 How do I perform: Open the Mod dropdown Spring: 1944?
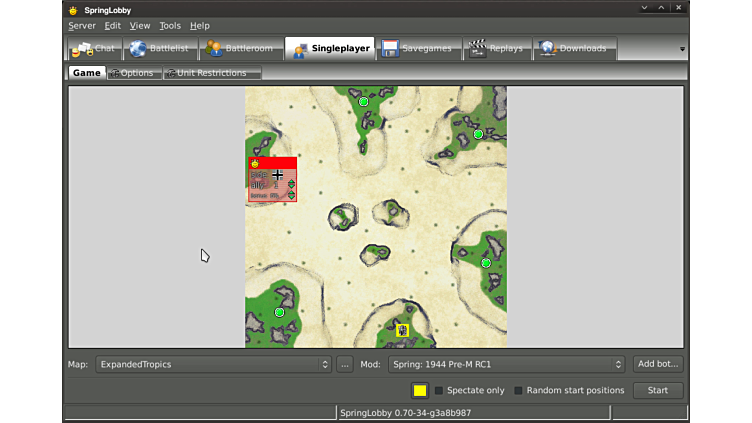(506, 364)
